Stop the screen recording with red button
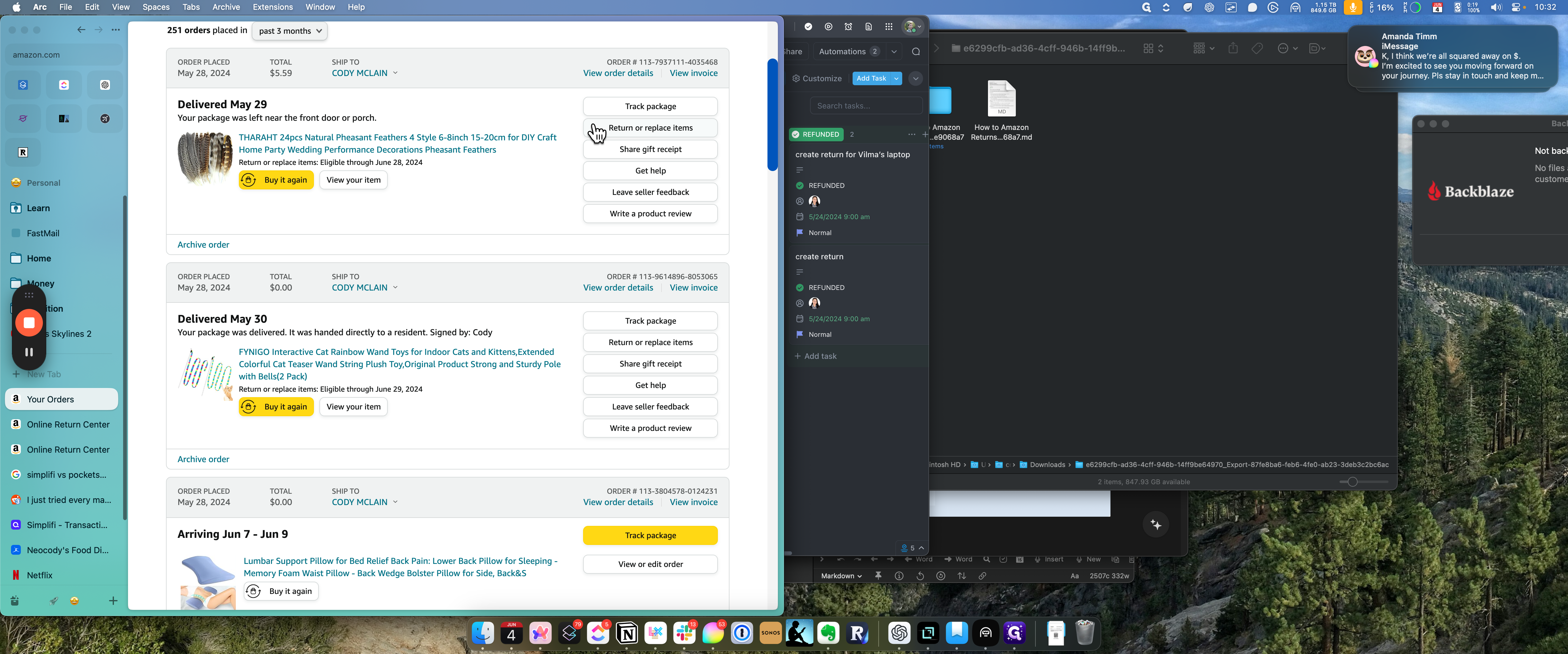The image size is (1568, 654). [28, 323]
